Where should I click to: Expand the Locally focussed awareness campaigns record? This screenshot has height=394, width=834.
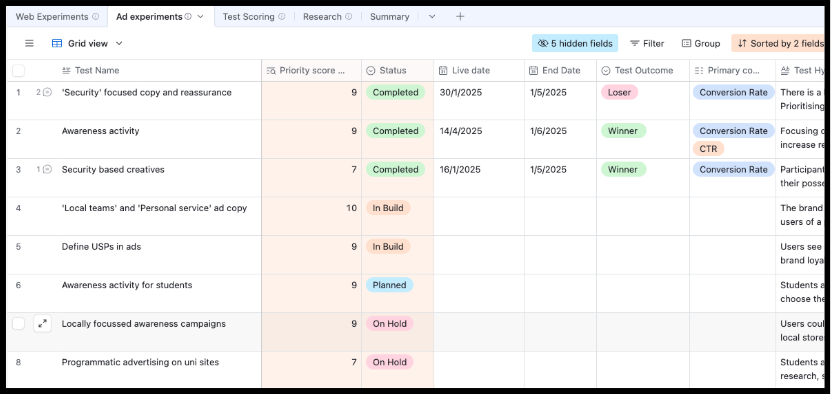coord(43,323)
